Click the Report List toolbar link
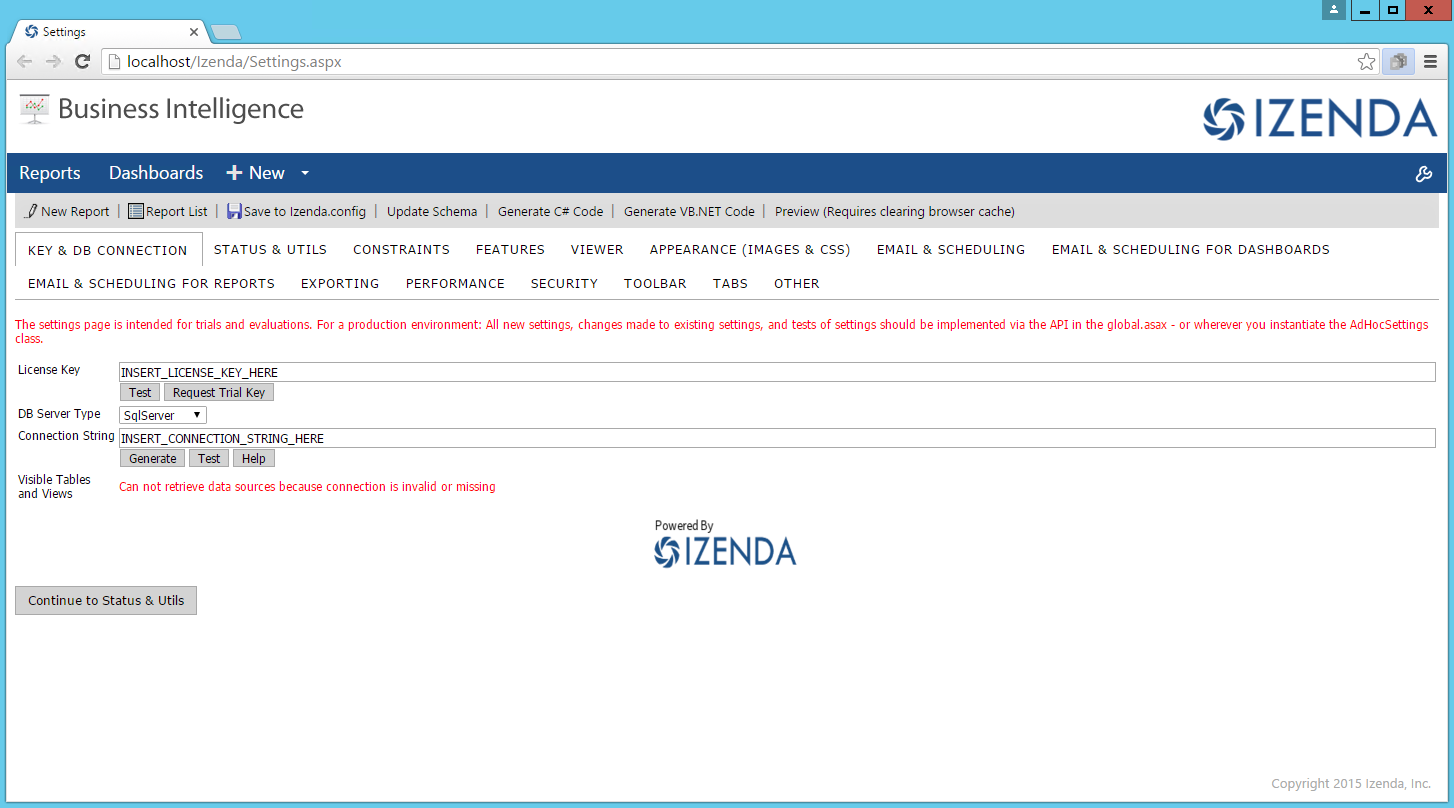 click(177, 211)
